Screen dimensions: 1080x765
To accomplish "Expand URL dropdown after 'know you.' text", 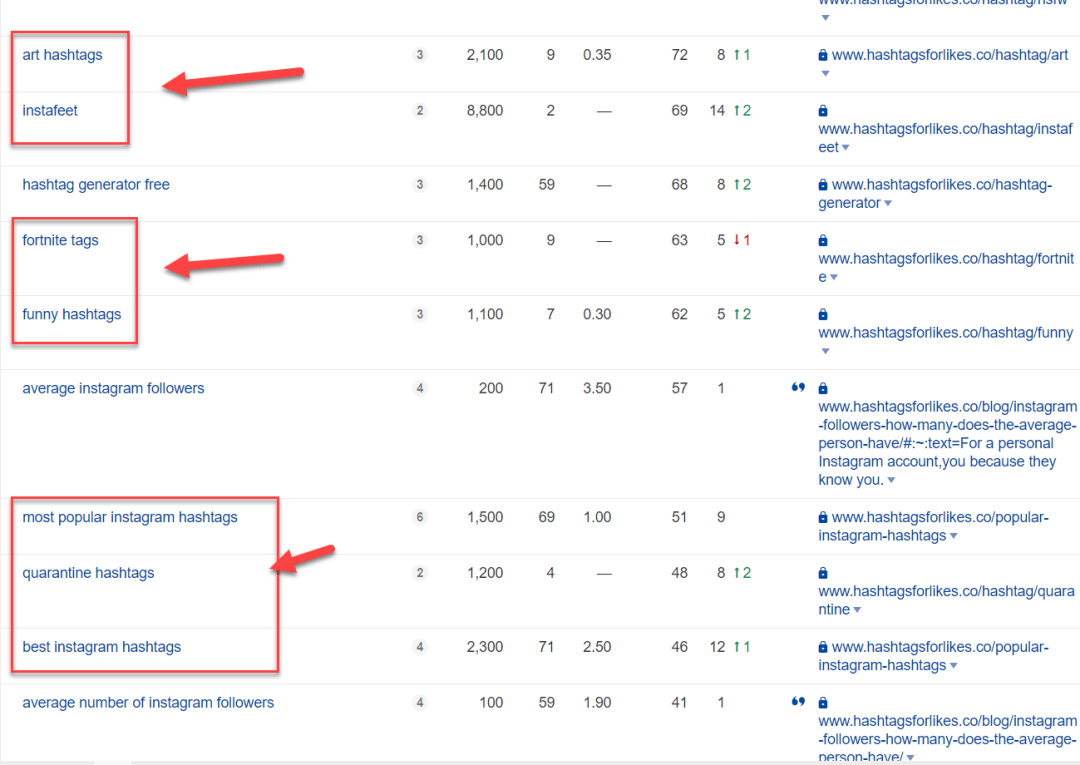I will click(x=891, y=480).
